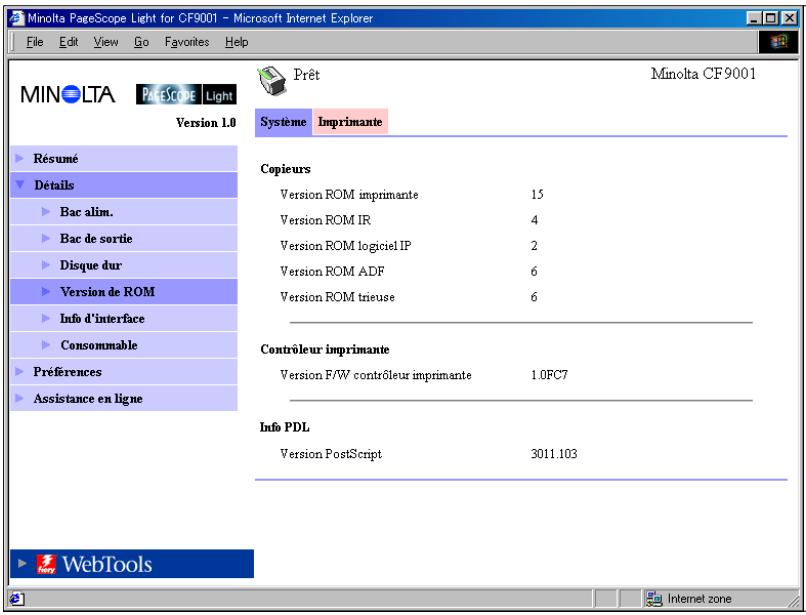The width and height of the screenshot is (806, 615).
Task: Click the Minolta logo
Action: (67, 95)
